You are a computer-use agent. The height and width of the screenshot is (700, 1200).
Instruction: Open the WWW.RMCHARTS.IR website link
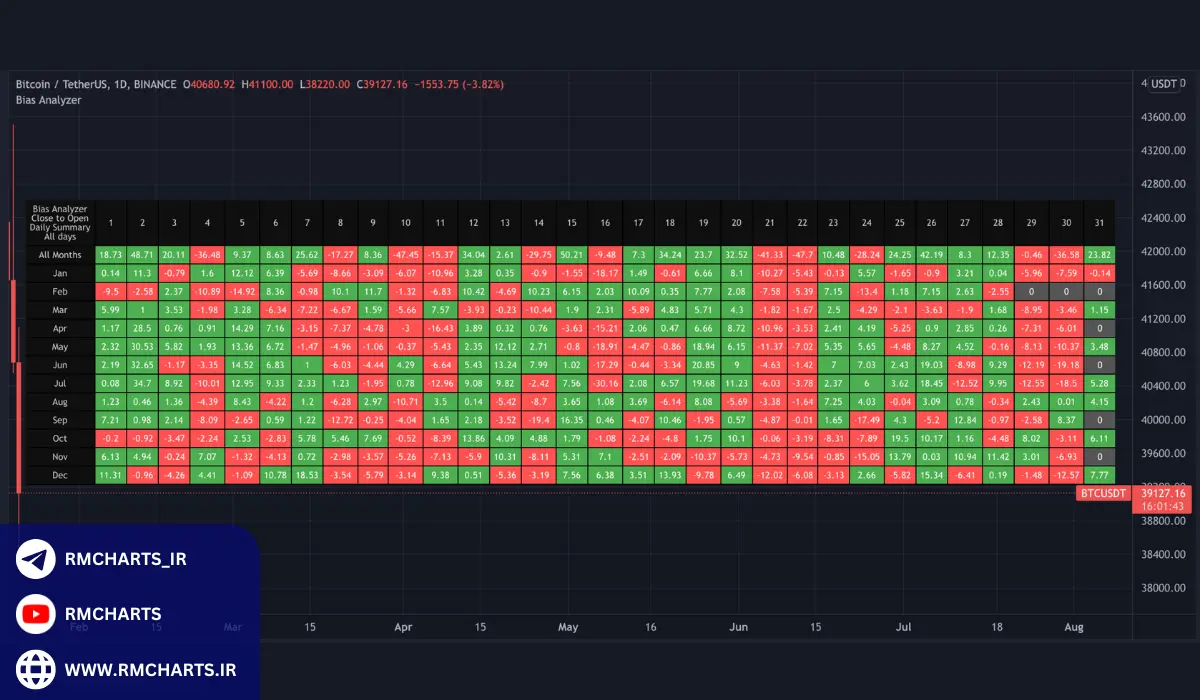pos(150,668)
